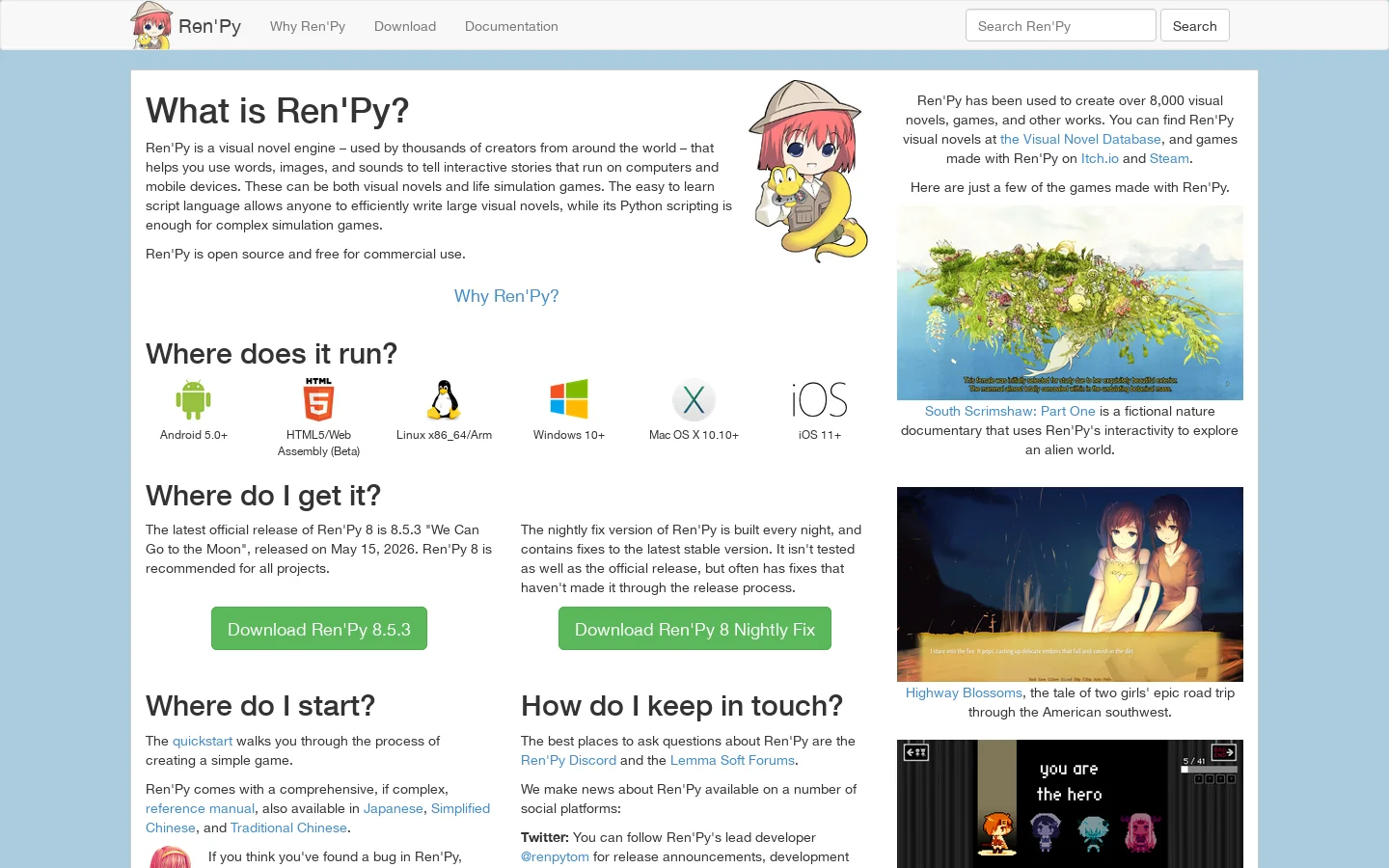Open the Steam link
This screenshot has width=1389, height=868.
pos(1169,158)
